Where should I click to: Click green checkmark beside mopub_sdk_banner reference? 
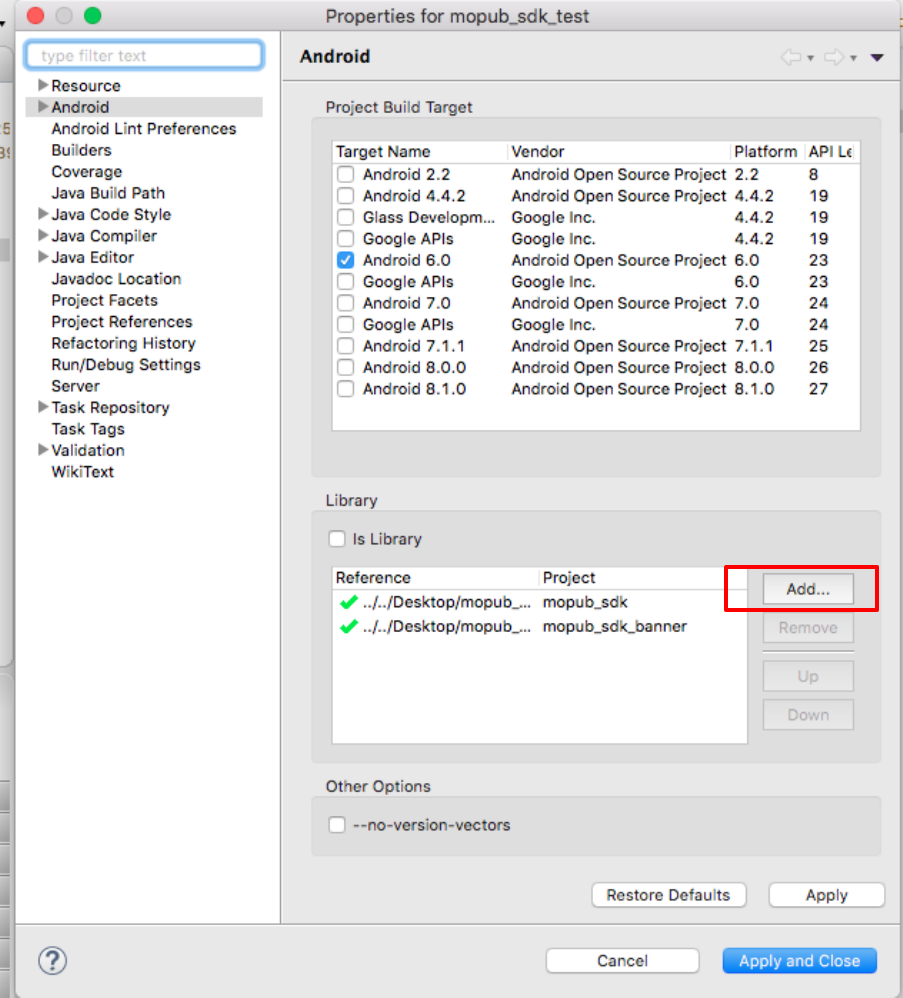coord(348,626)
